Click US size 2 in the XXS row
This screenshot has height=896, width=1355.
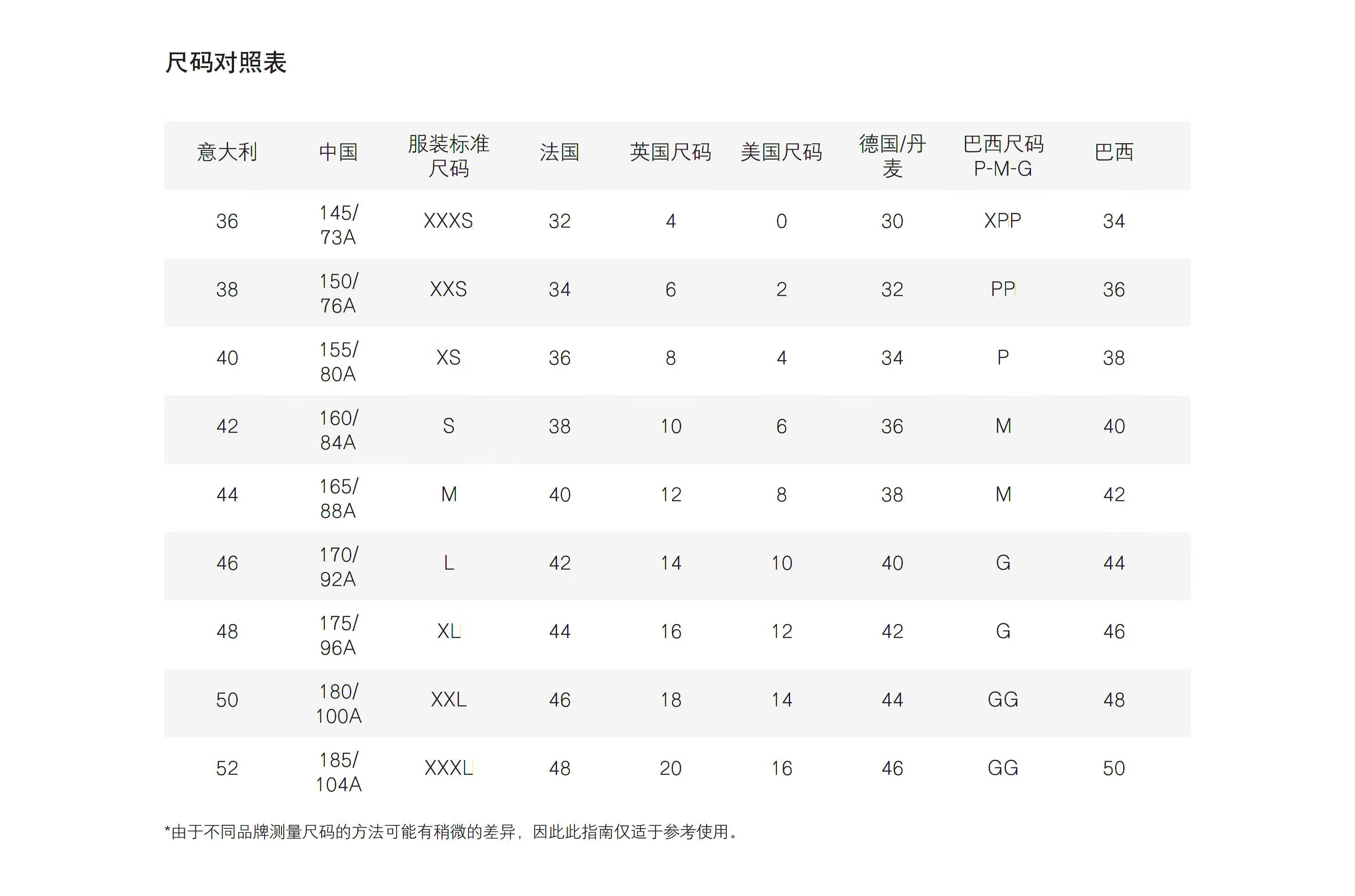click(x=782, y=290)
